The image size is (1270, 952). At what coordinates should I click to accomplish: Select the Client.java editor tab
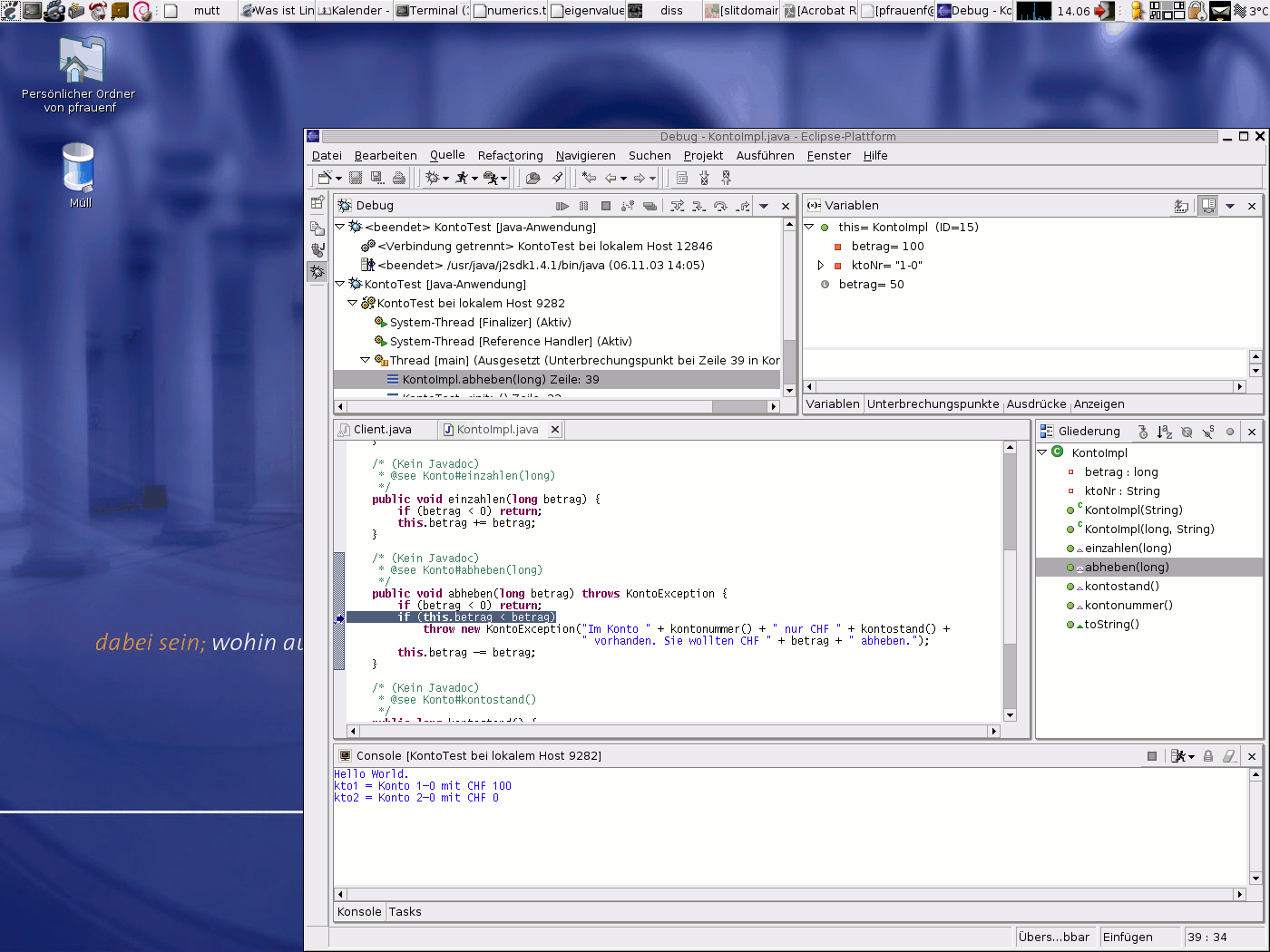click(382, 430)
